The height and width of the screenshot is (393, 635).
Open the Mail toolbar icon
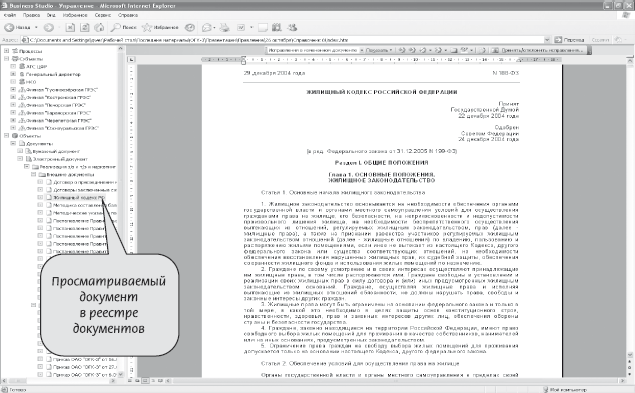[x=208, y=28]
